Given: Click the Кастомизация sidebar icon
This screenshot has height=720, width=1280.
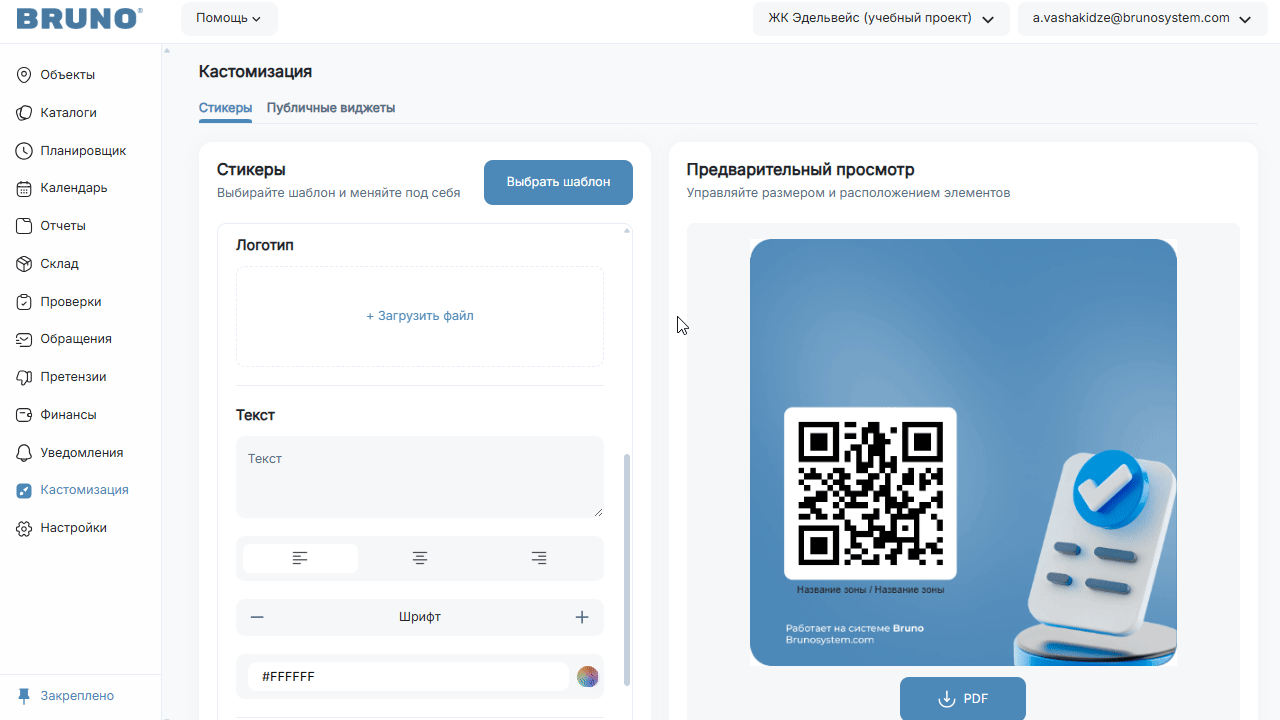Looking at the screenshot, I should click(x=25, y=490).
